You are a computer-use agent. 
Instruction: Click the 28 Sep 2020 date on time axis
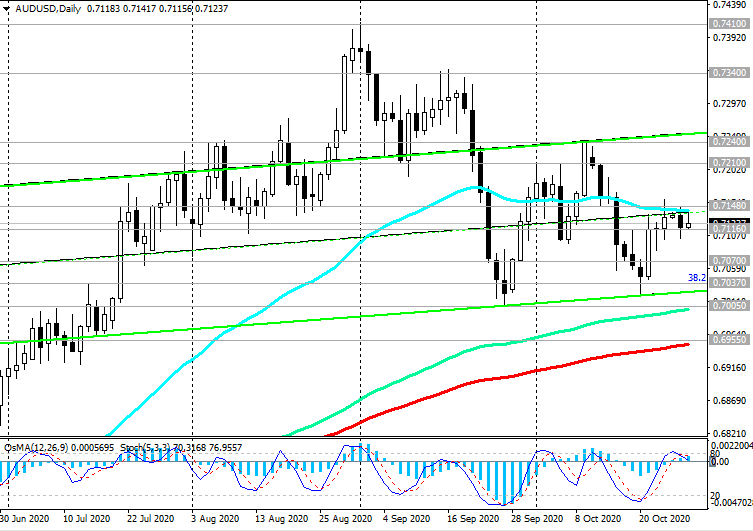pos(536,519)
